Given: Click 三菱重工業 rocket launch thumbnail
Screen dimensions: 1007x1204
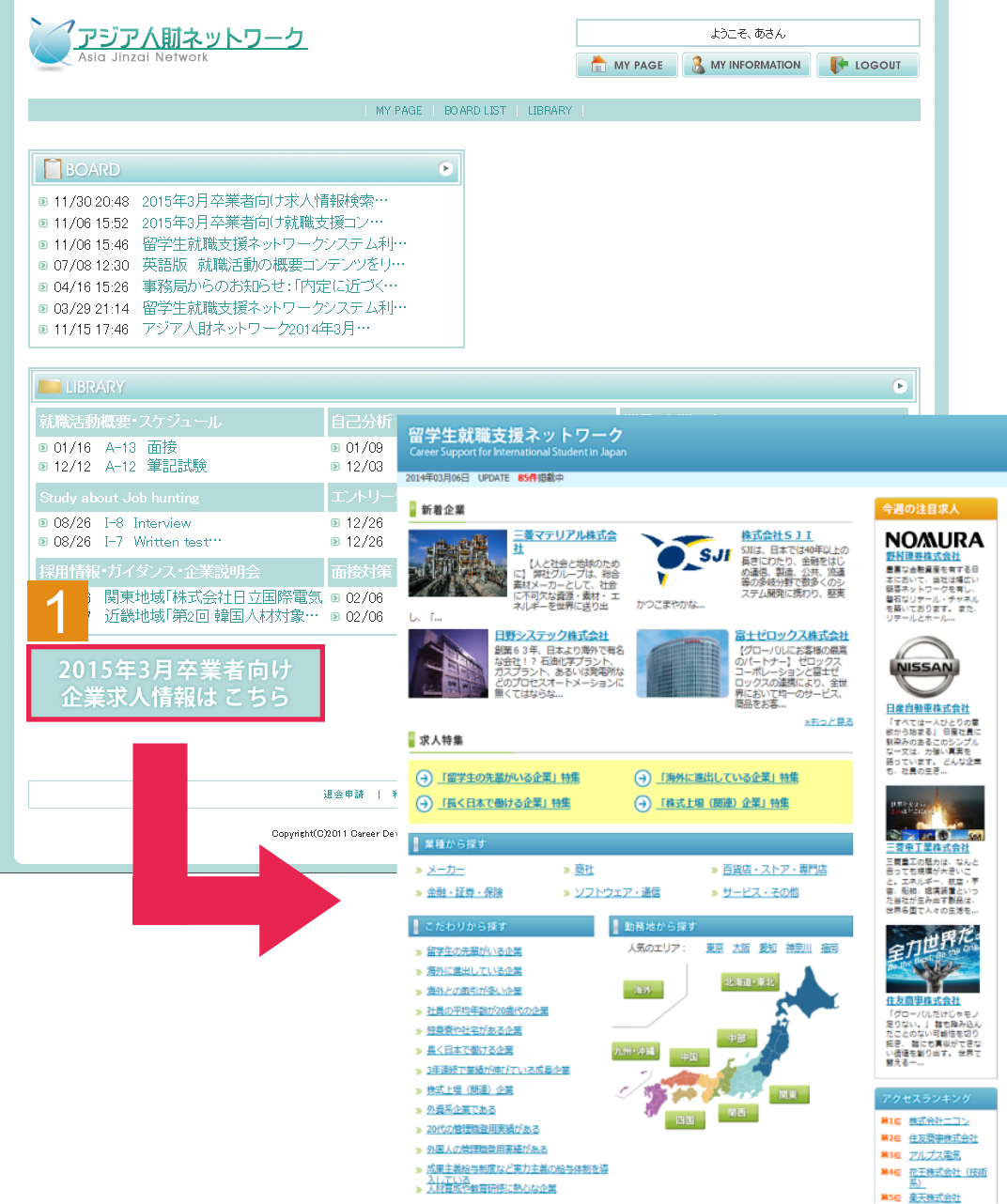Looking at the screenshot, I should pos(935,813).
